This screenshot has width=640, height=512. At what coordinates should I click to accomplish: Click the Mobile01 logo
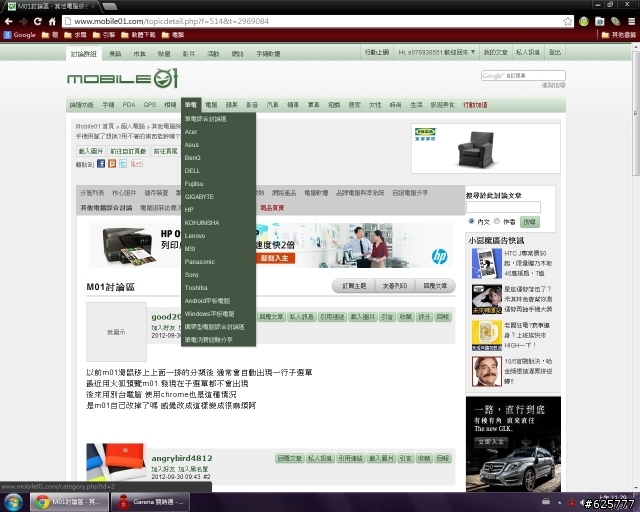pyautogui.click(x=122, y=78)
